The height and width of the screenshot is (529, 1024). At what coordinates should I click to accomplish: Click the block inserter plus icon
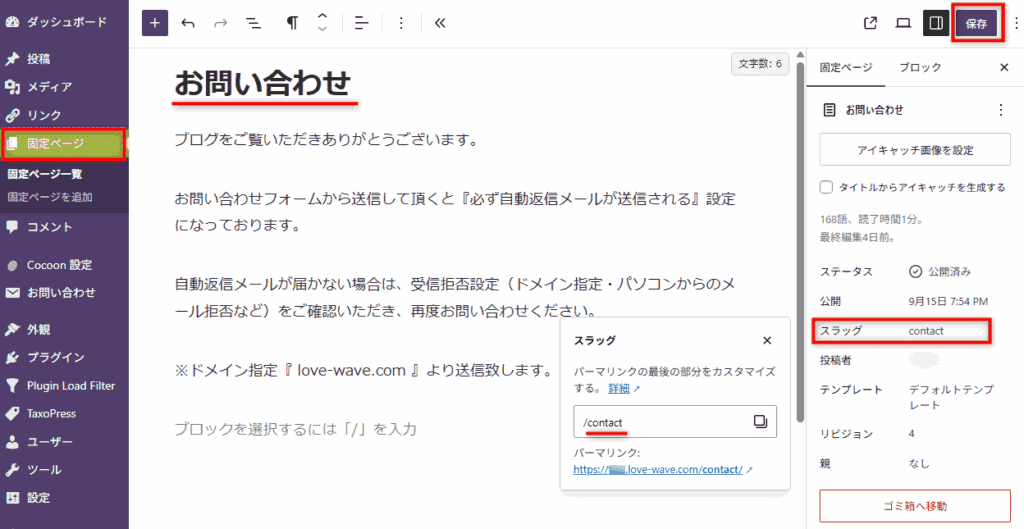(155, 23)
